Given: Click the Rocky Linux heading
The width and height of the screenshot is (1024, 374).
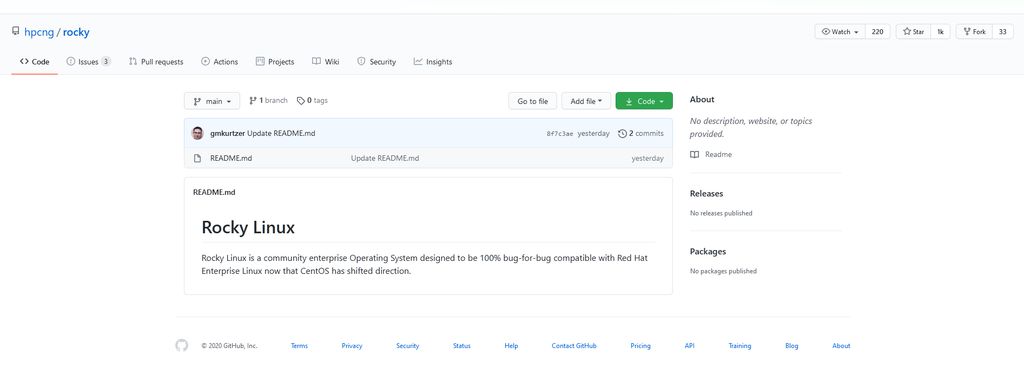Looking at the screenshot, I should (248, 227).
